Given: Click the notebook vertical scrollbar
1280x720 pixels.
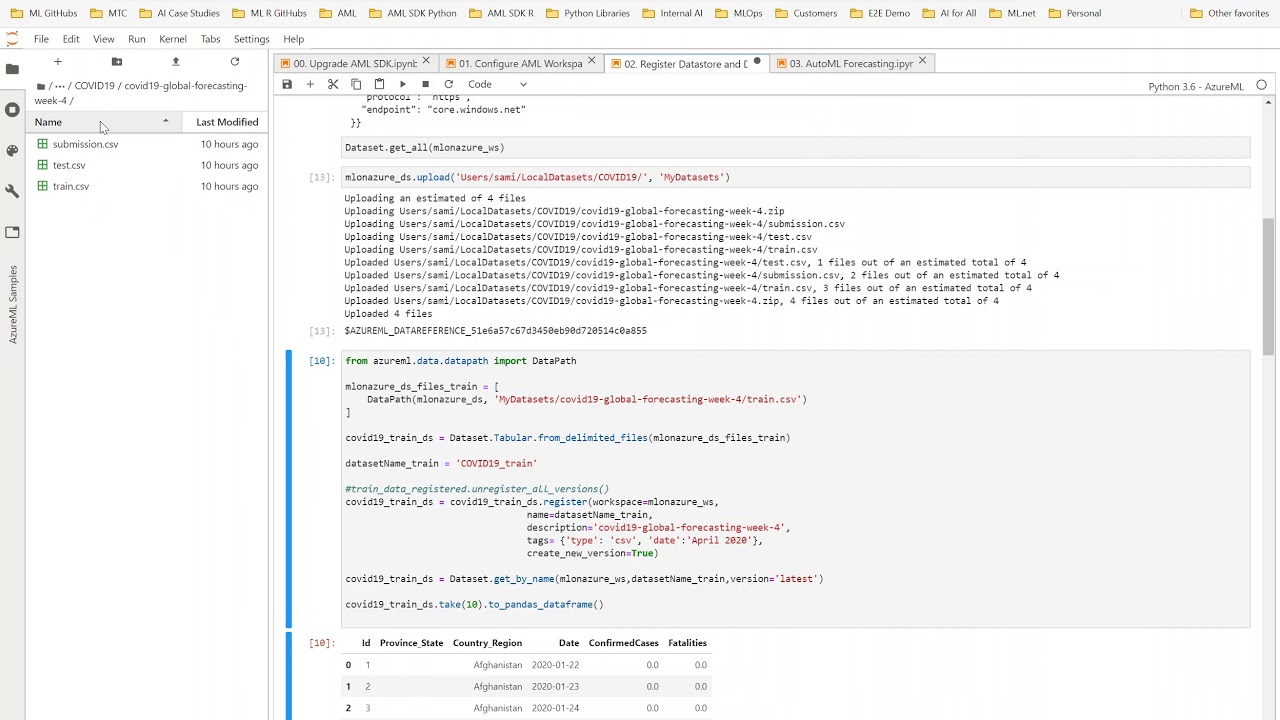Looking at the screenshot, I should (1268, 287).
